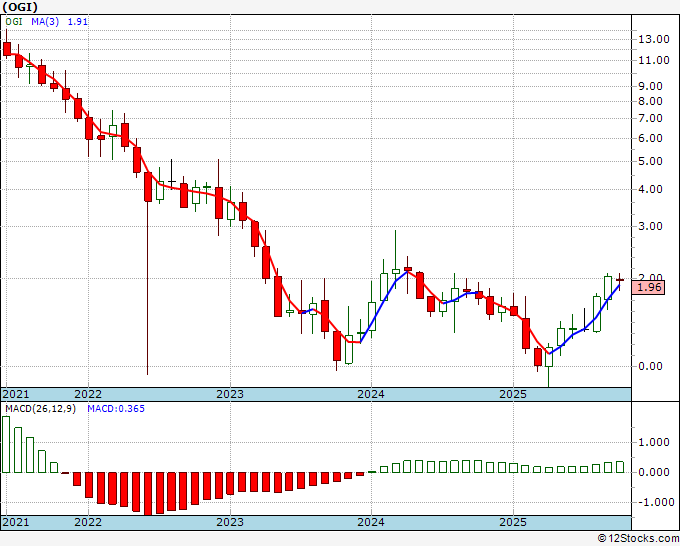Click the deepest red MACD bar mid-2022
The image size is (680, 546).
tap(148, 494)
